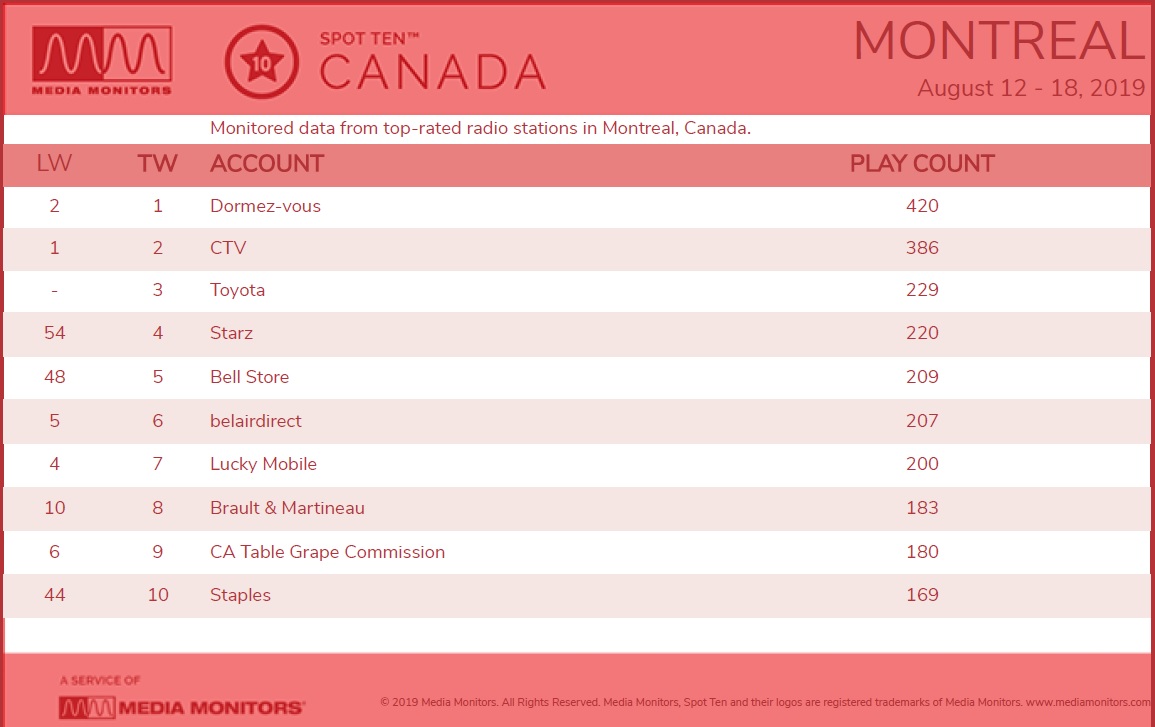
Task: Click the PLAY COUNT column header
Action: [922, 164]
